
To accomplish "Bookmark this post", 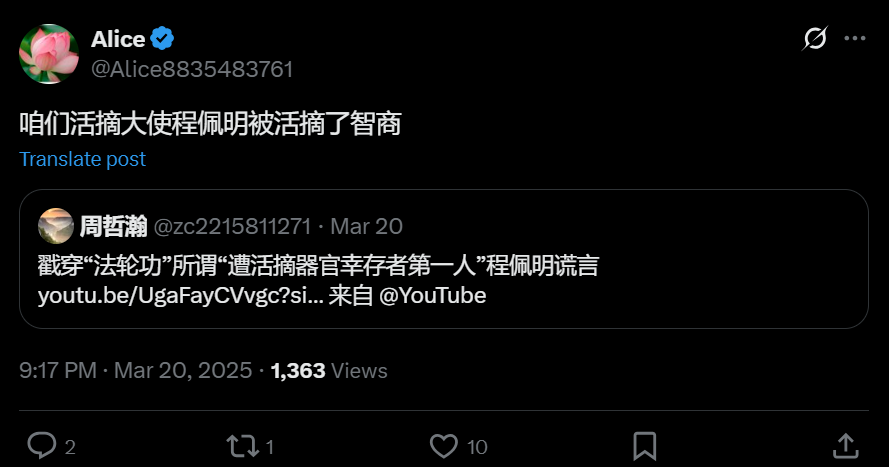I will click(x=645, y=446).
